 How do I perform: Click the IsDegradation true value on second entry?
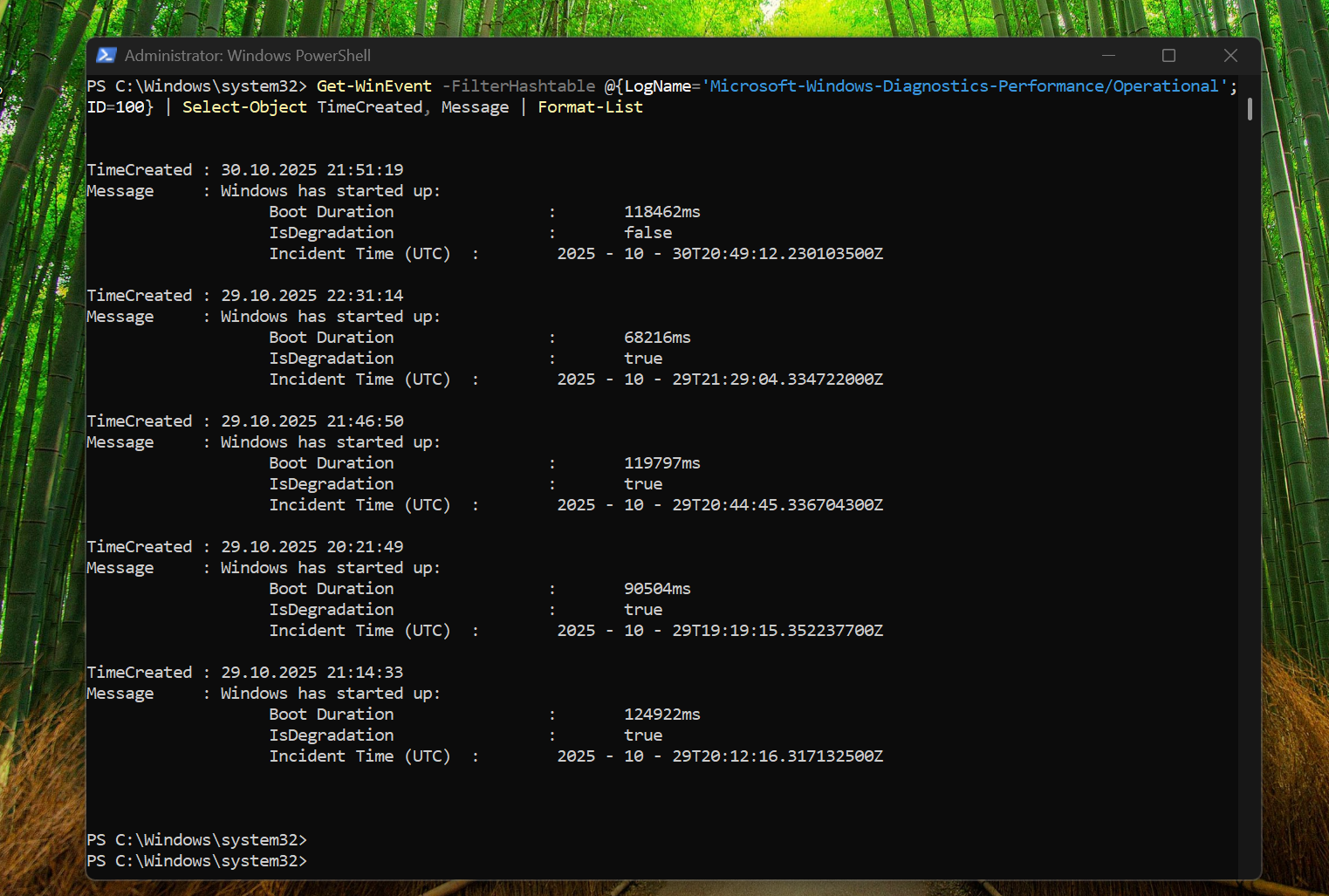(642, 358)
